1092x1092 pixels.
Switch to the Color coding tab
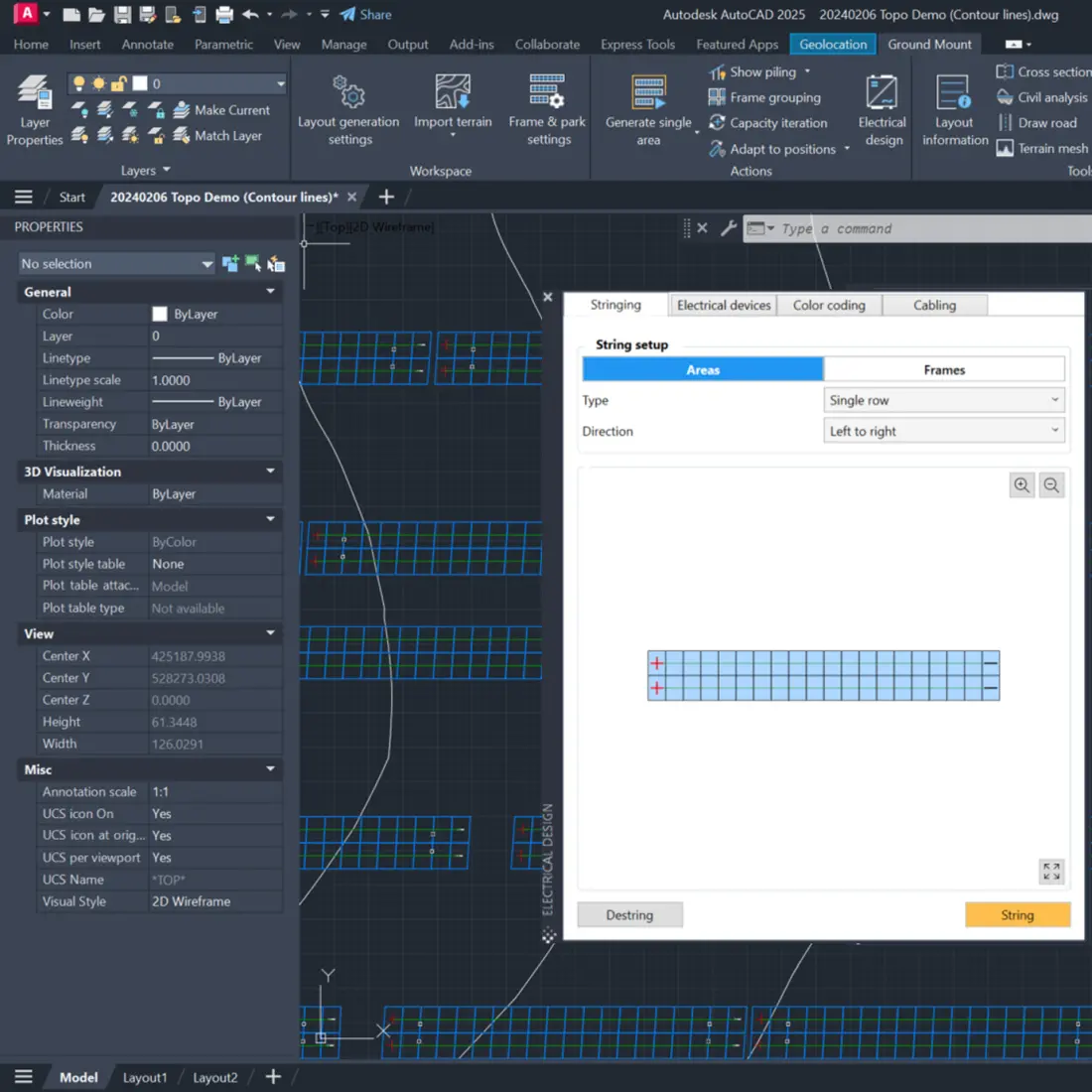point(829,305)
